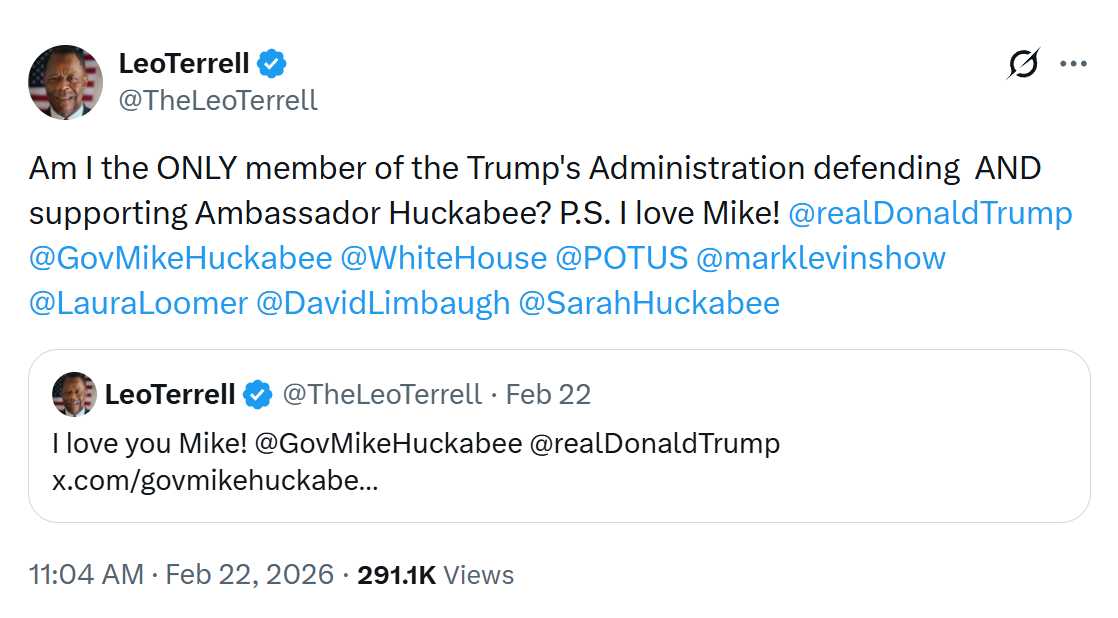Image resolution: width=1118 pixels, height=618 pixels.
Task: Open the @realDonaldTrump mention link
Action: click(x=930, y=213)
